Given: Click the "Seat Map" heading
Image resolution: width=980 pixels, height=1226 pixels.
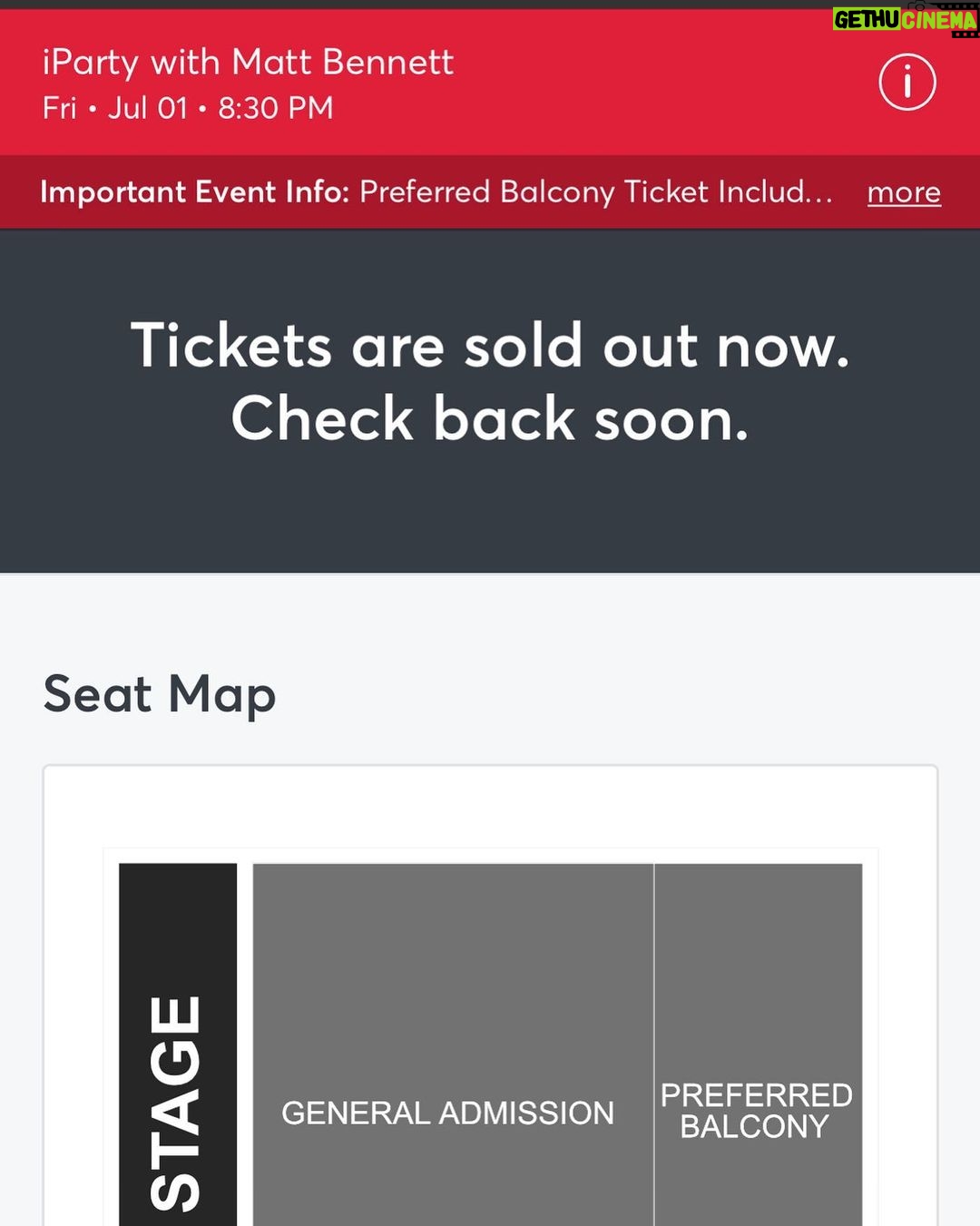Looking at the screenshot, I should [160, 694].
